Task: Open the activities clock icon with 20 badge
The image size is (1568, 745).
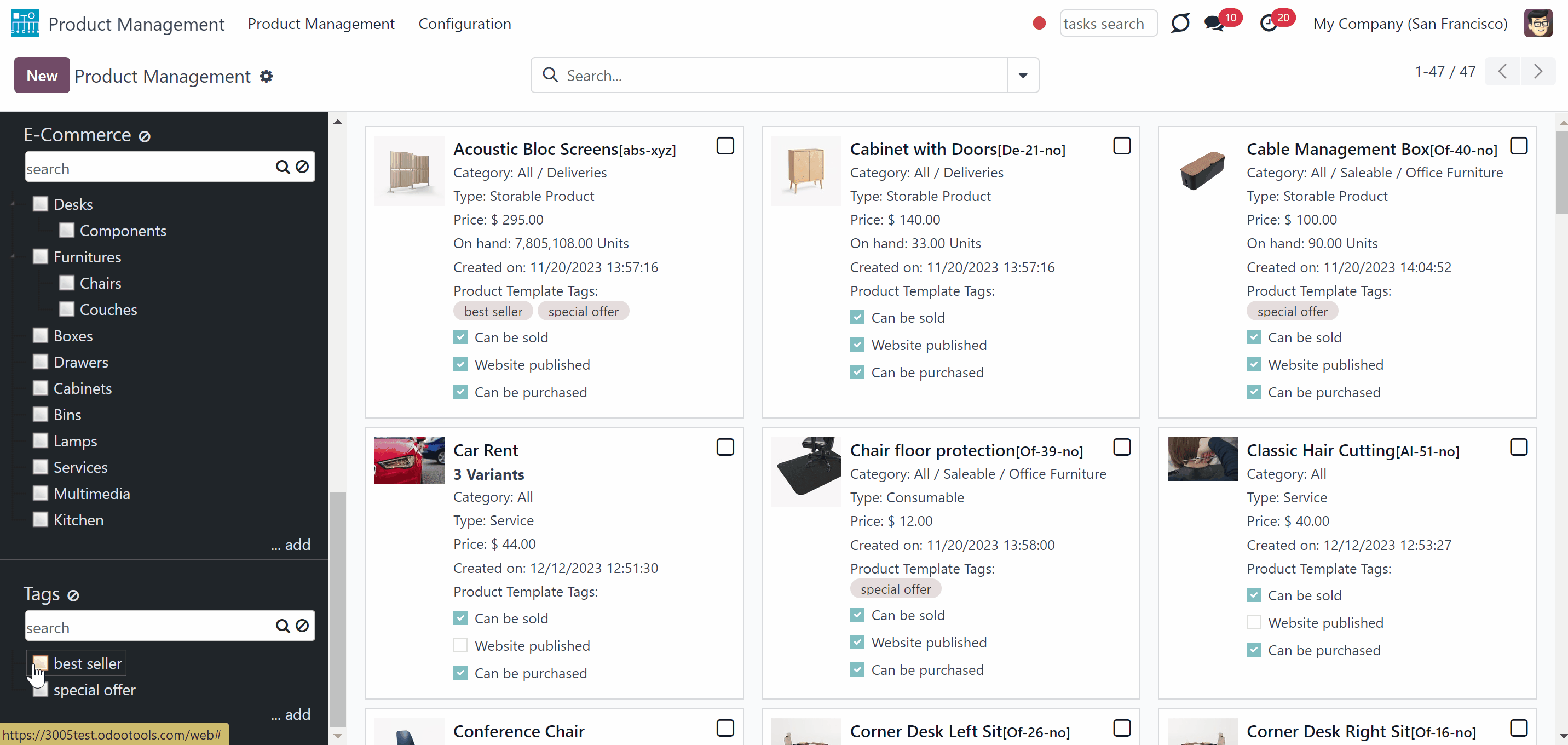Action: (1269, 24)
